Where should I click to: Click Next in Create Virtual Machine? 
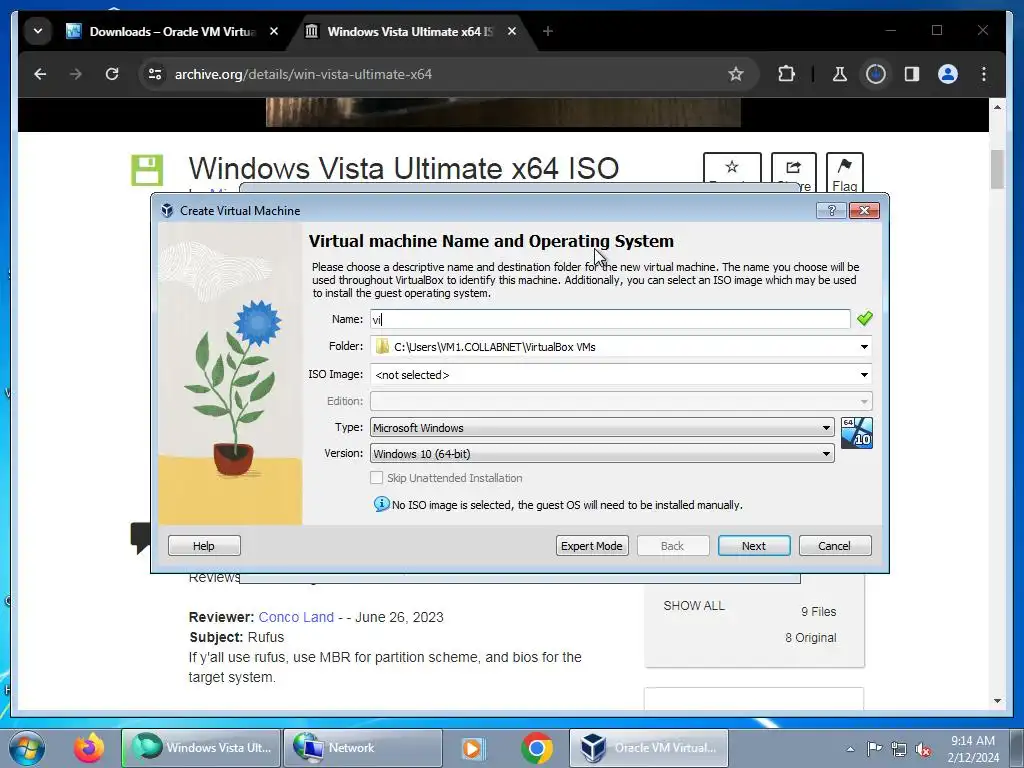[754, 546]
